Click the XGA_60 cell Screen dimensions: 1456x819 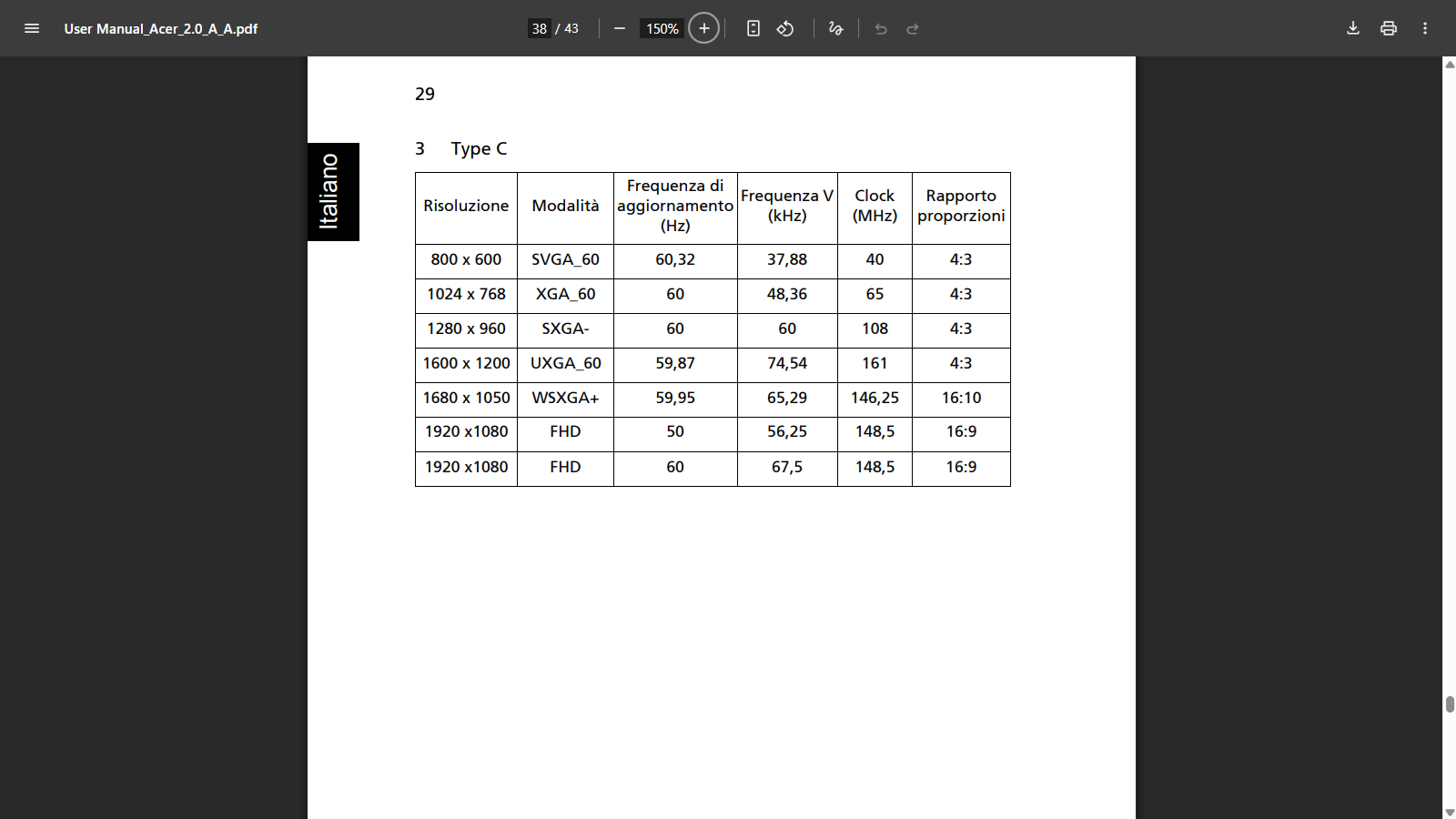[x=565, y=294]
